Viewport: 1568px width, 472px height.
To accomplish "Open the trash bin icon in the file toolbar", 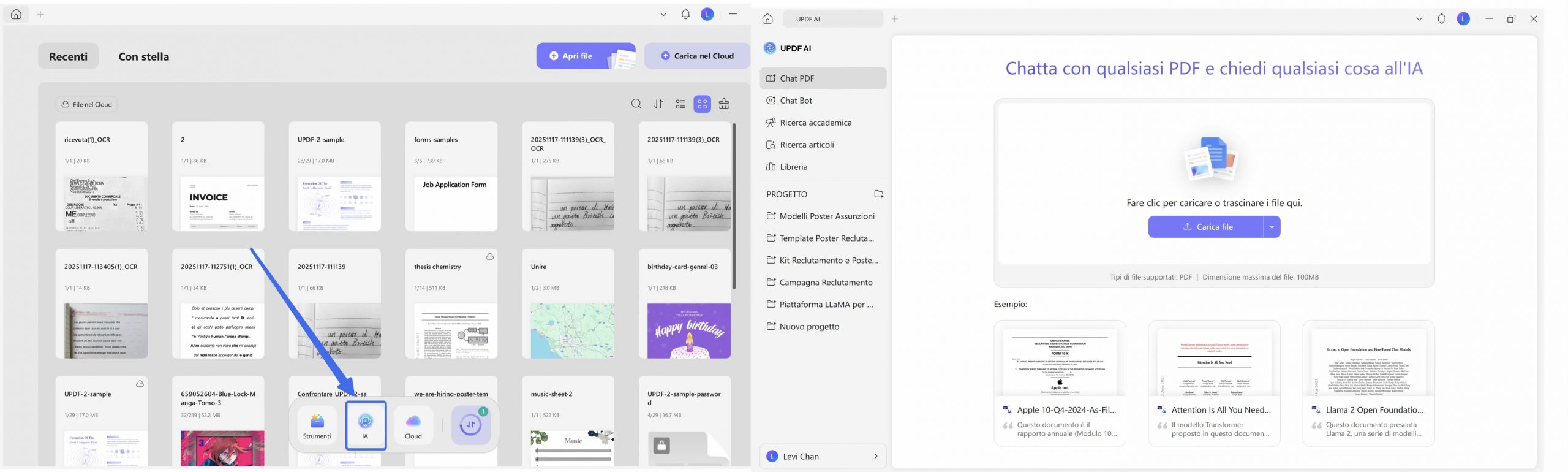I will (724, 104).
